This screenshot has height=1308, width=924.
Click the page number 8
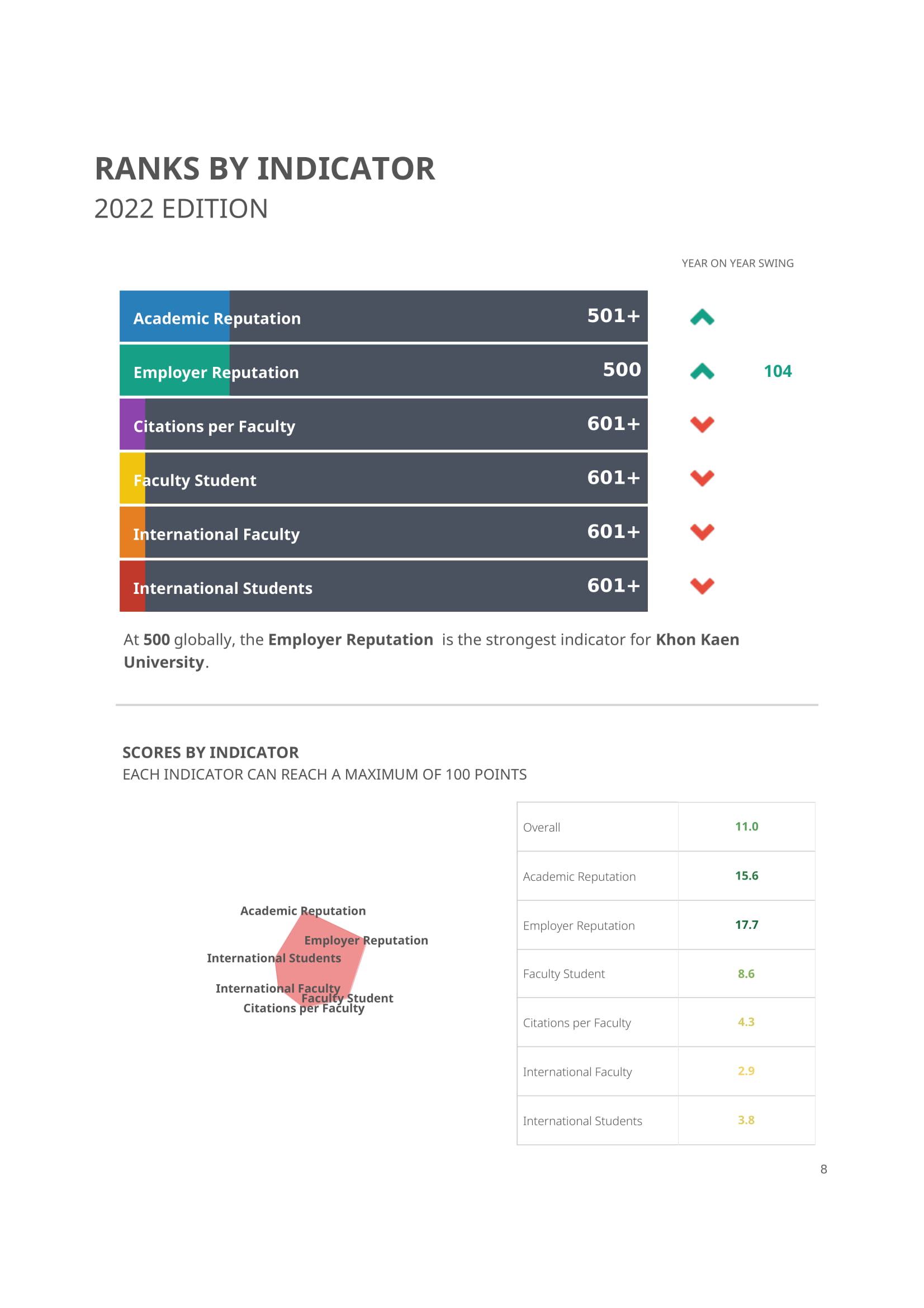[823, 1169]
